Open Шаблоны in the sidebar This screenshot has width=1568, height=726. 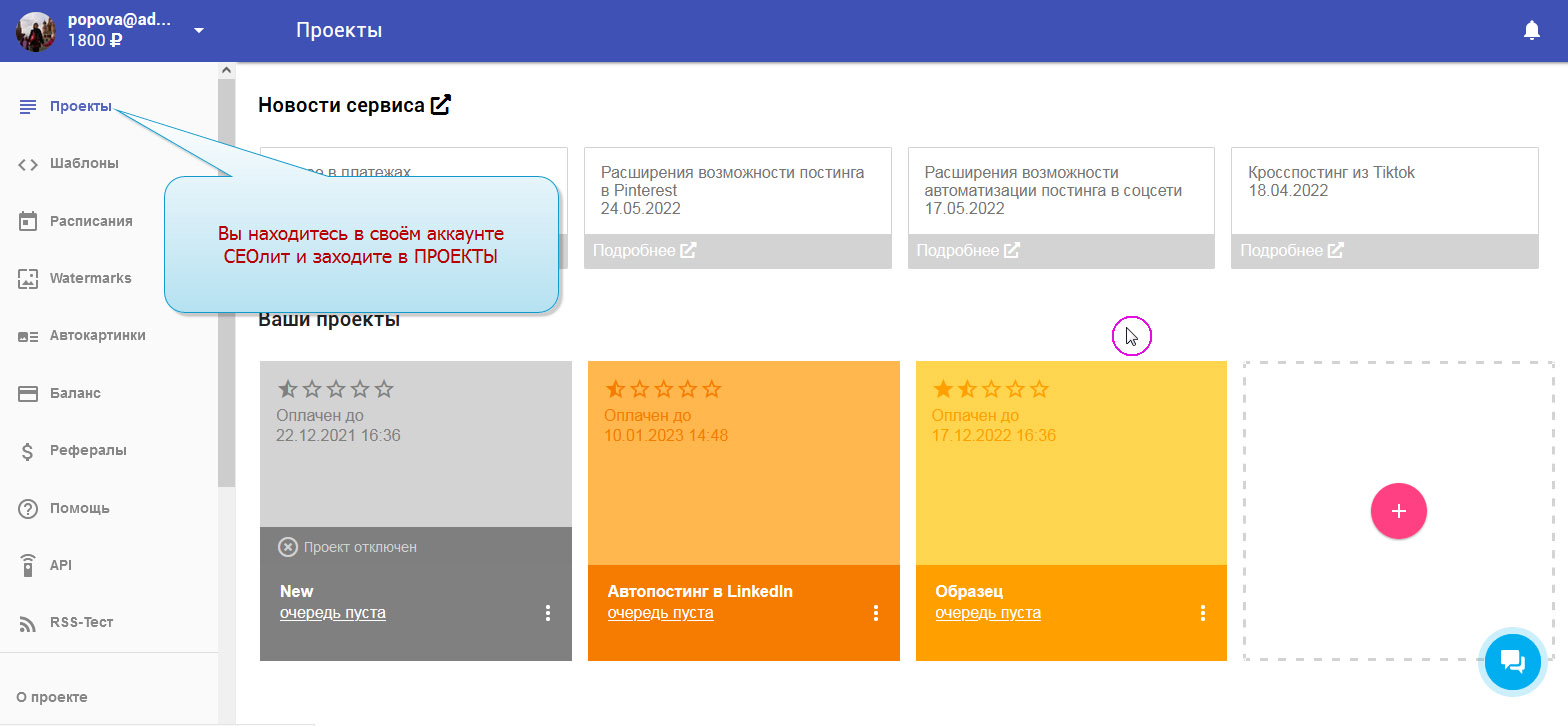coord(84,164)
